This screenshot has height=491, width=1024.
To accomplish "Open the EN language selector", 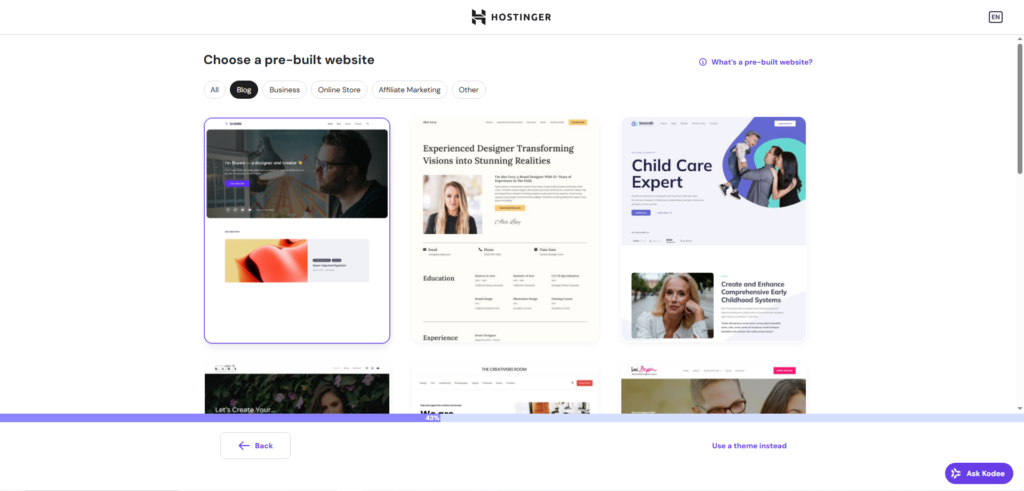I will (x=995, y=17).
